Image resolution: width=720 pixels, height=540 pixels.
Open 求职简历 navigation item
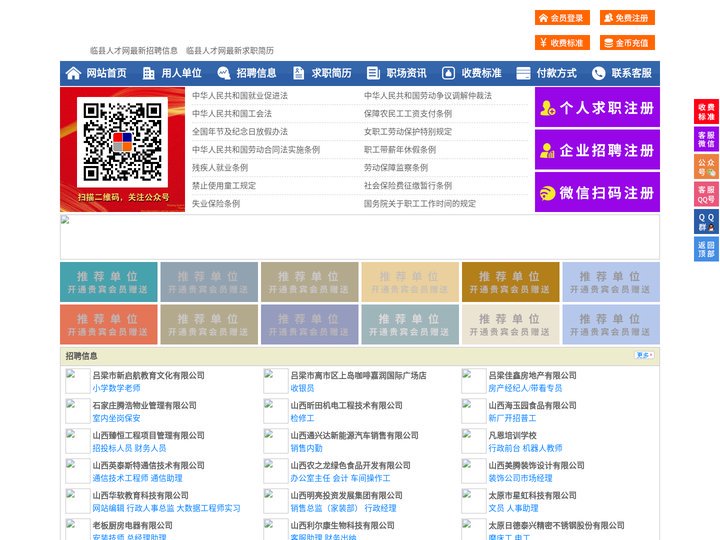[x=332, y=73]
